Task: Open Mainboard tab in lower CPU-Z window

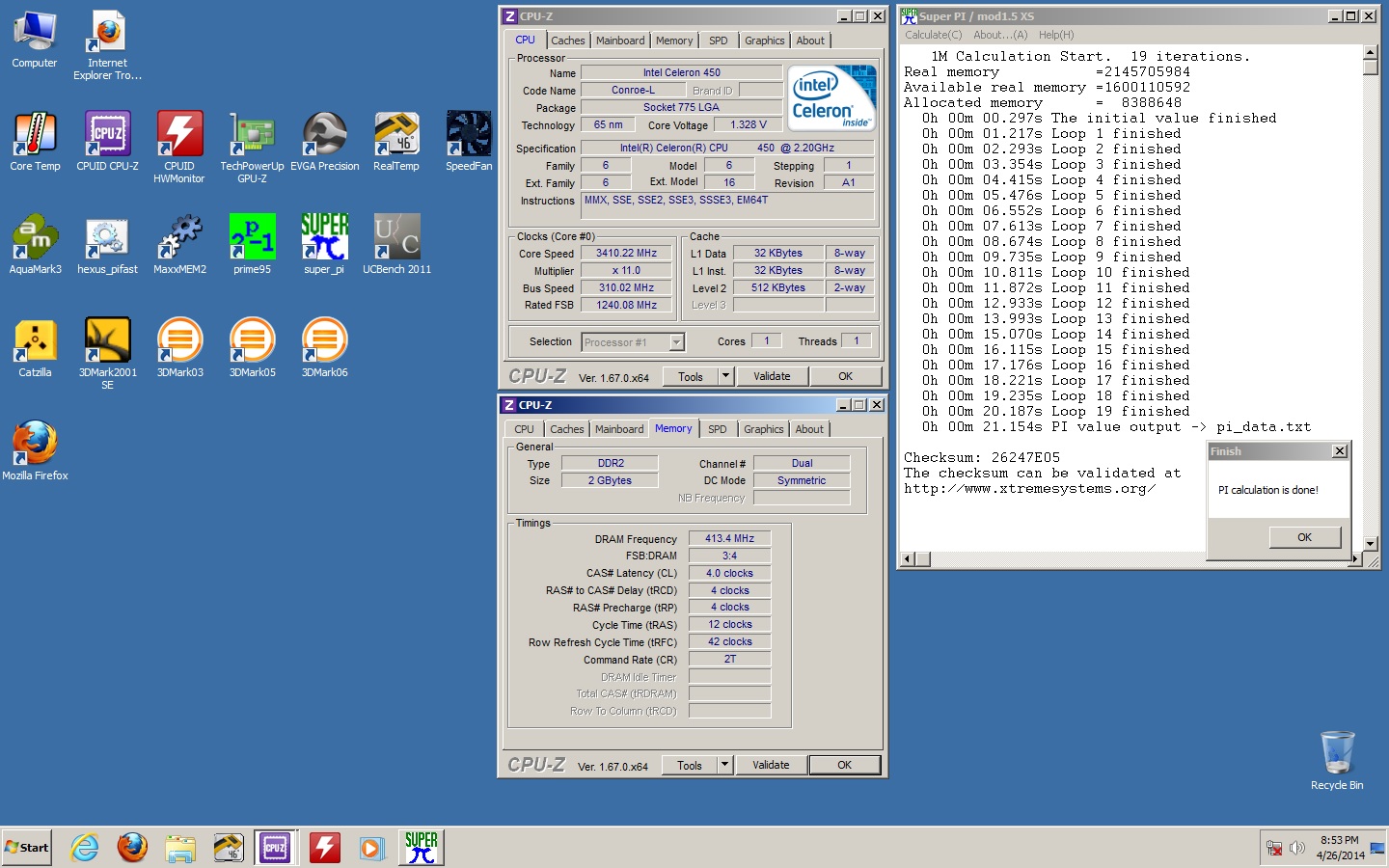Action: [619, 429]
